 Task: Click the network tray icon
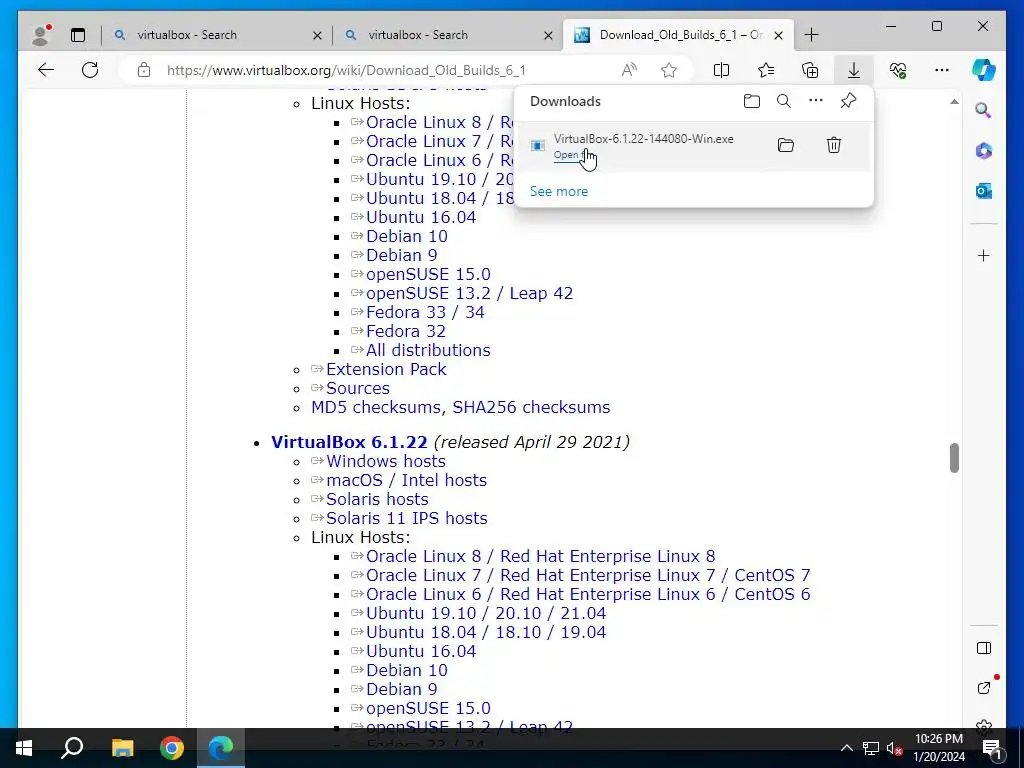(x=871, y=748)
